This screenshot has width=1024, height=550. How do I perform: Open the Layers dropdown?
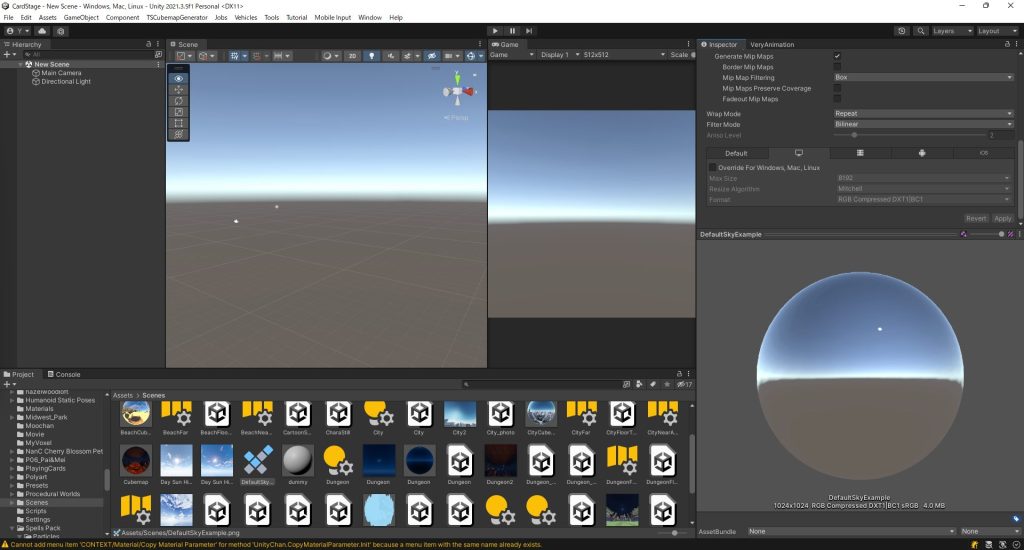point(952,31)
